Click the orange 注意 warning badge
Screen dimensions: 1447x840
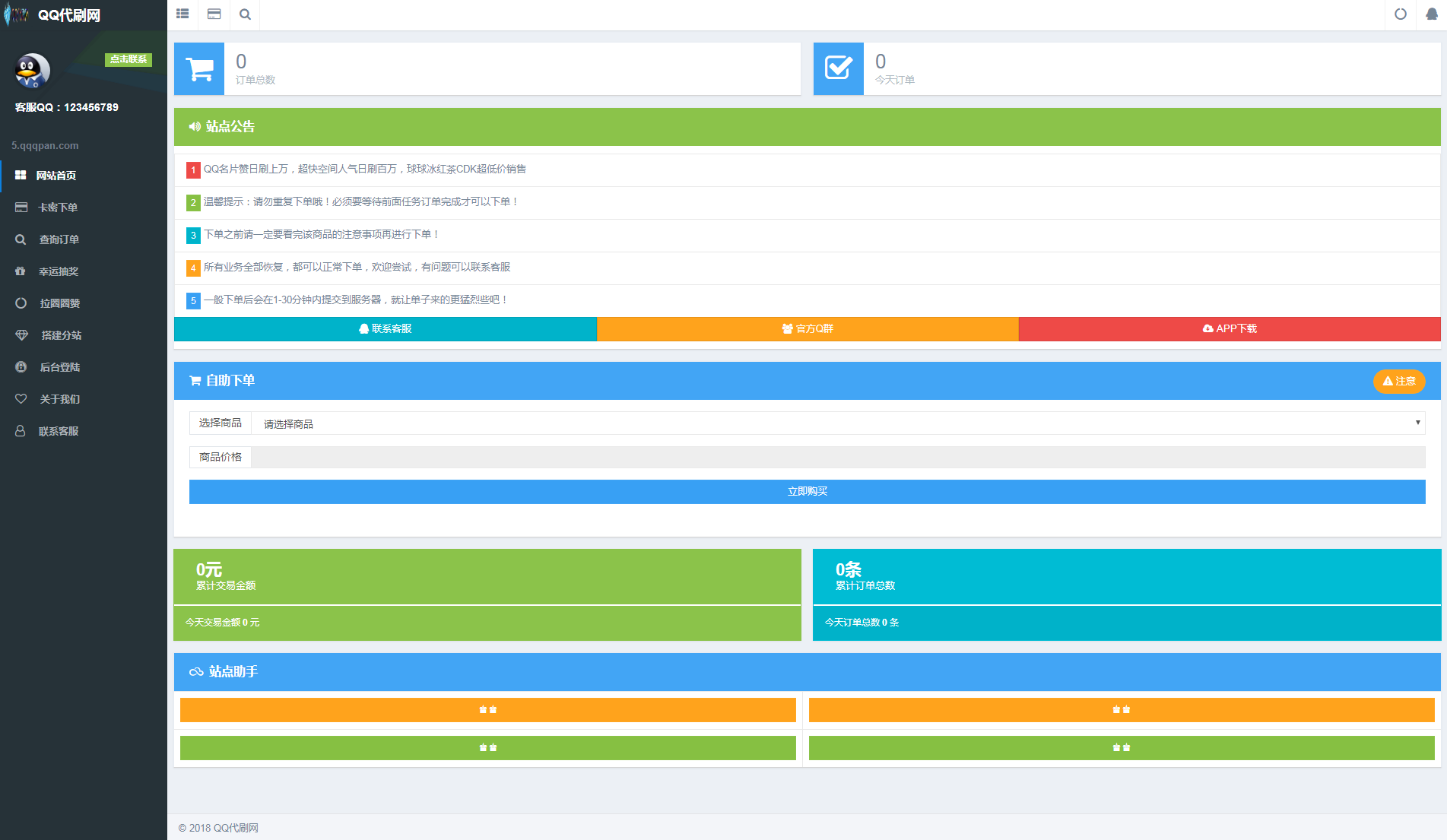(1398, 382)
